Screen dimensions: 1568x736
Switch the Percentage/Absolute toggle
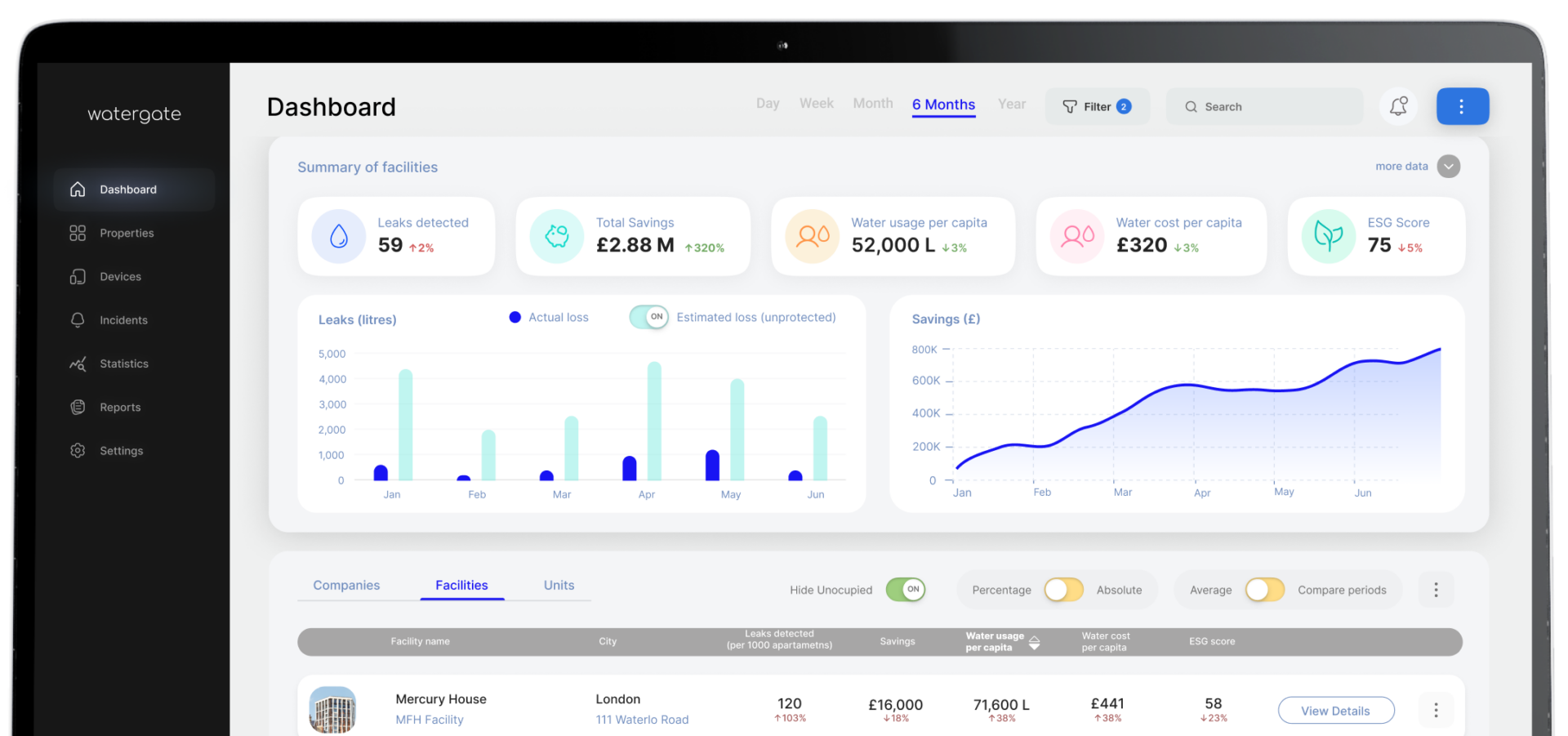point(1063,590)
